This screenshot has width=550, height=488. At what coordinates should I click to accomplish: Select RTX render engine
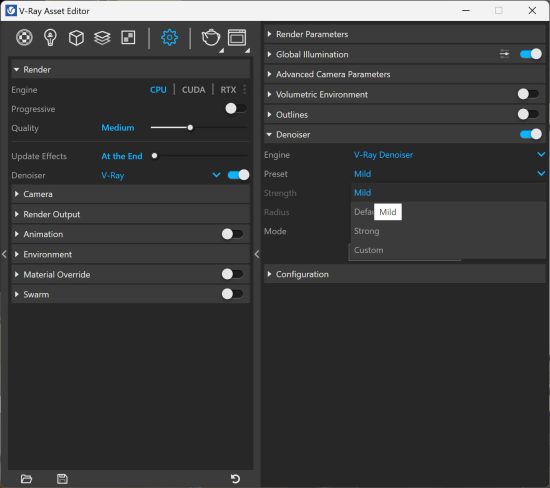228,90
